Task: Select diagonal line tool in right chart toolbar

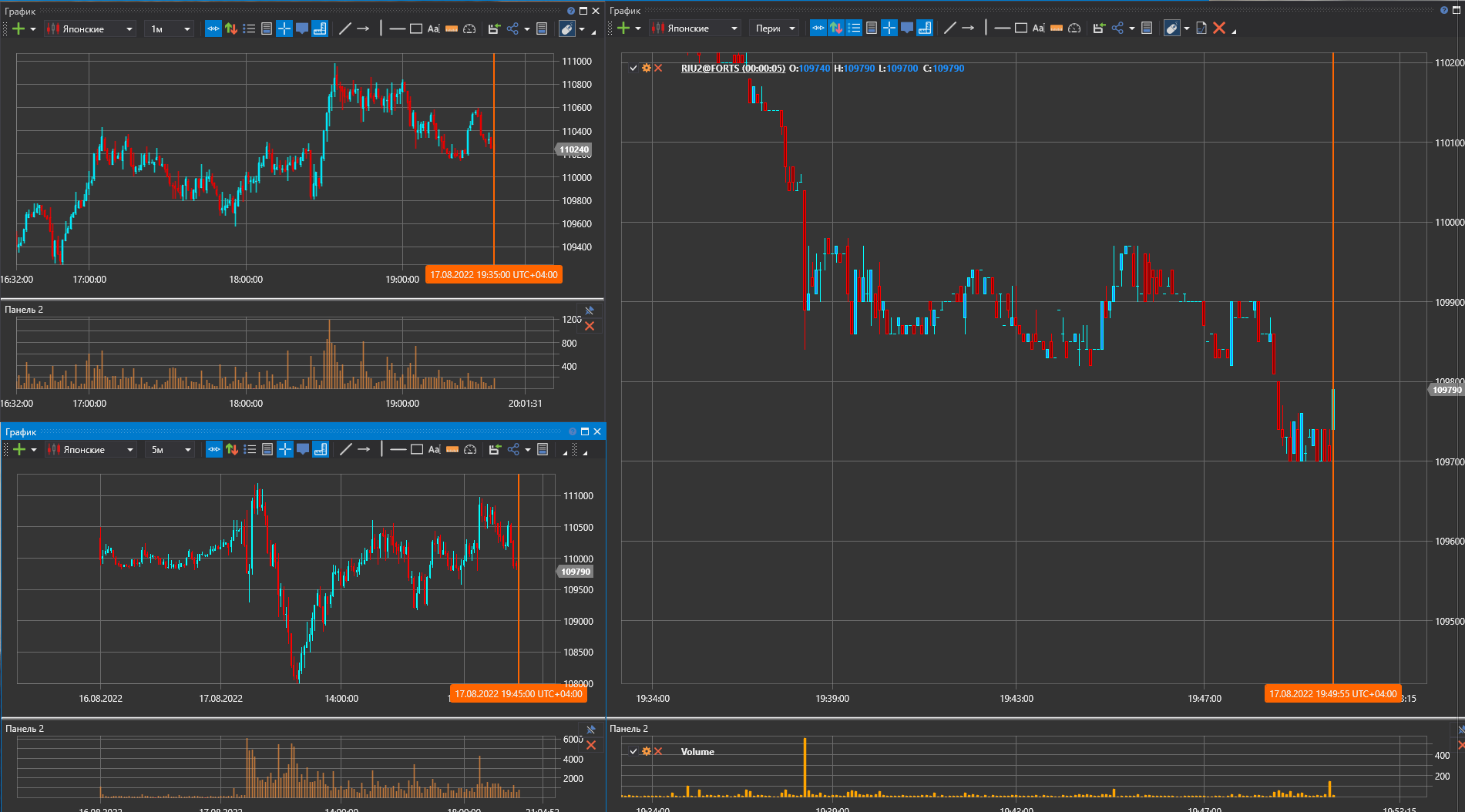Action: point(950,28)
